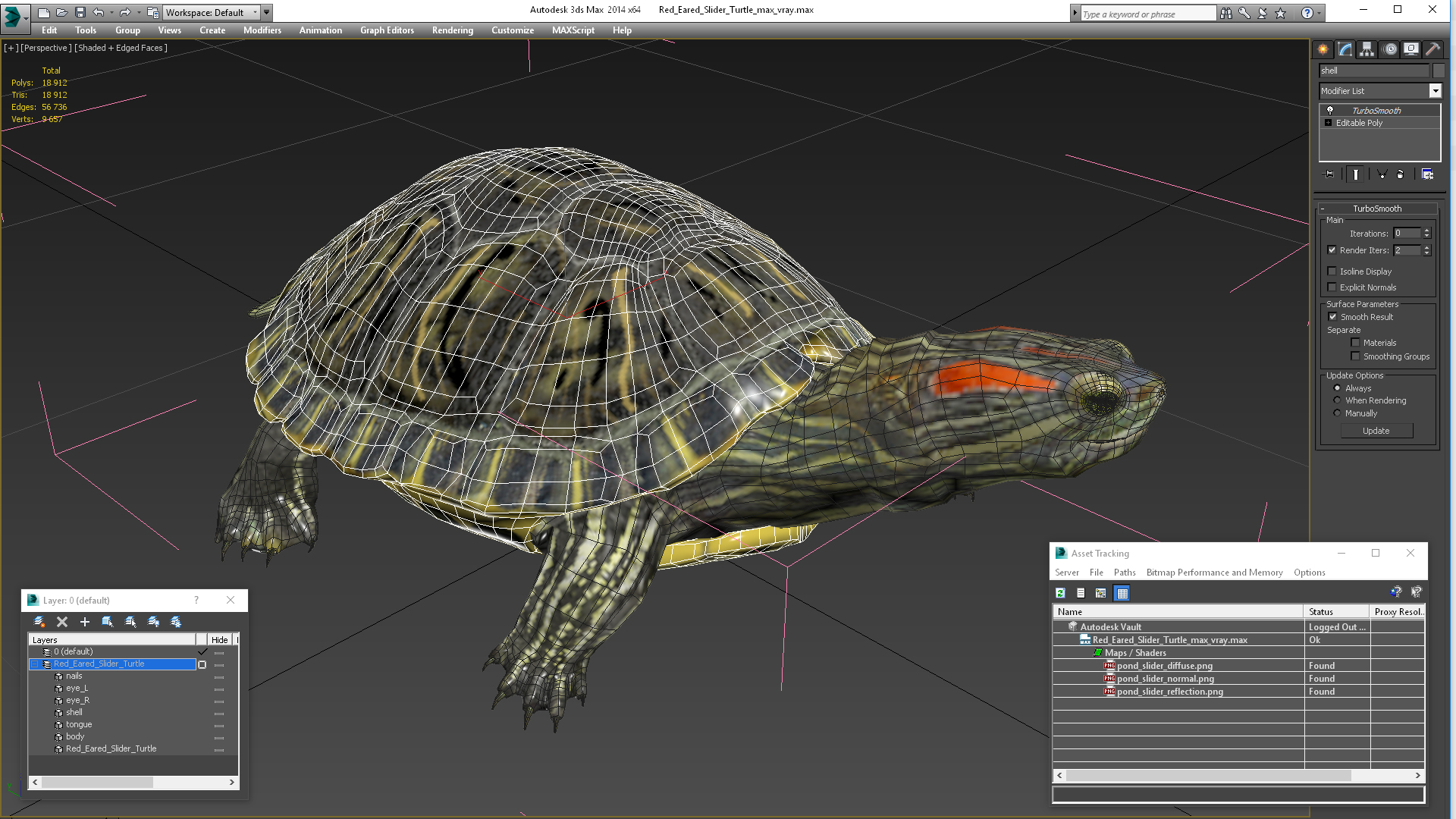Image resolution: width=1456 pixels, height=819 pixels.
Task: Click the pin/lock icon in modifier toolbar
Action: (1327, 173)
